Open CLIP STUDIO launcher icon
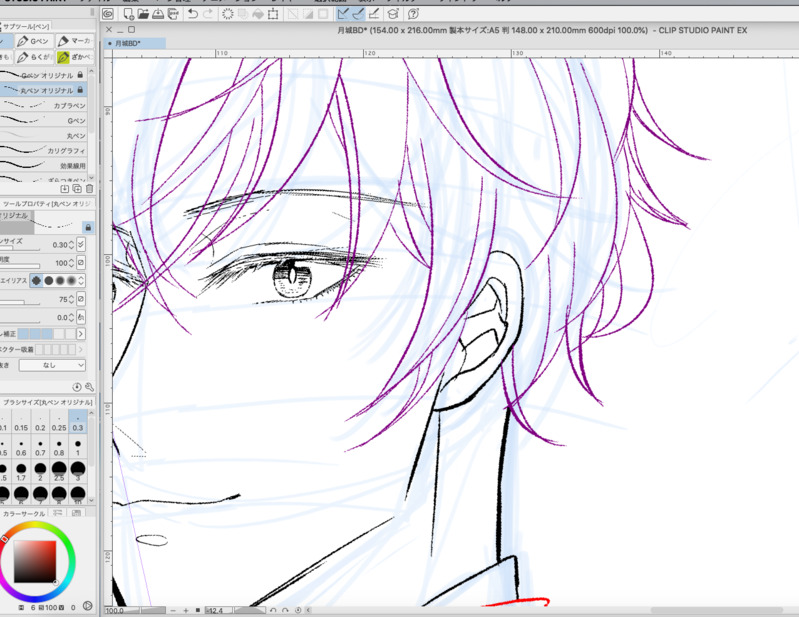 click(x=108, y=14)
